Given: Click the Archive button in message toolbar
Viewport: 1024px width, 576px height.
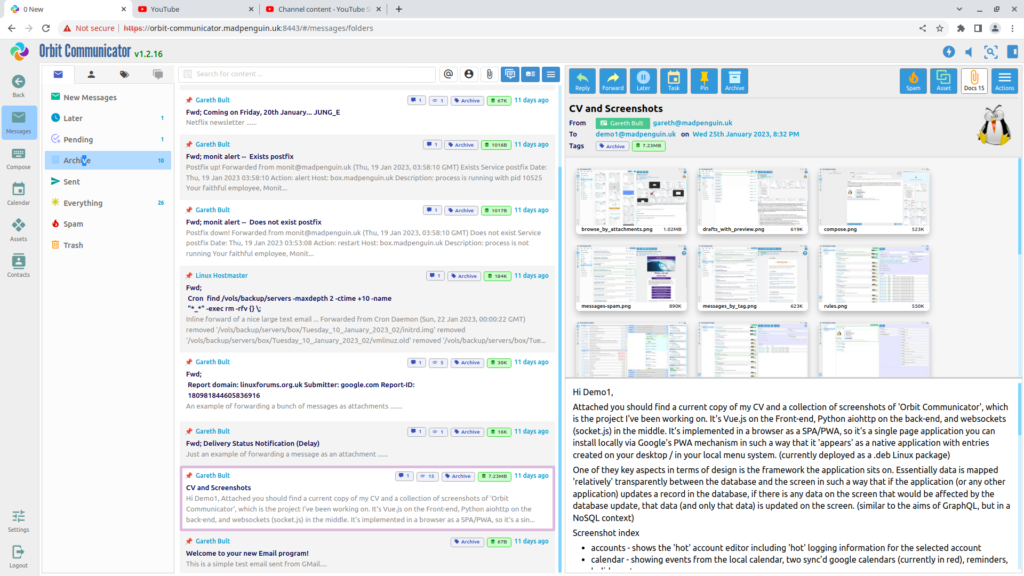Looking at the screenshot, I should tap(735, 80).
